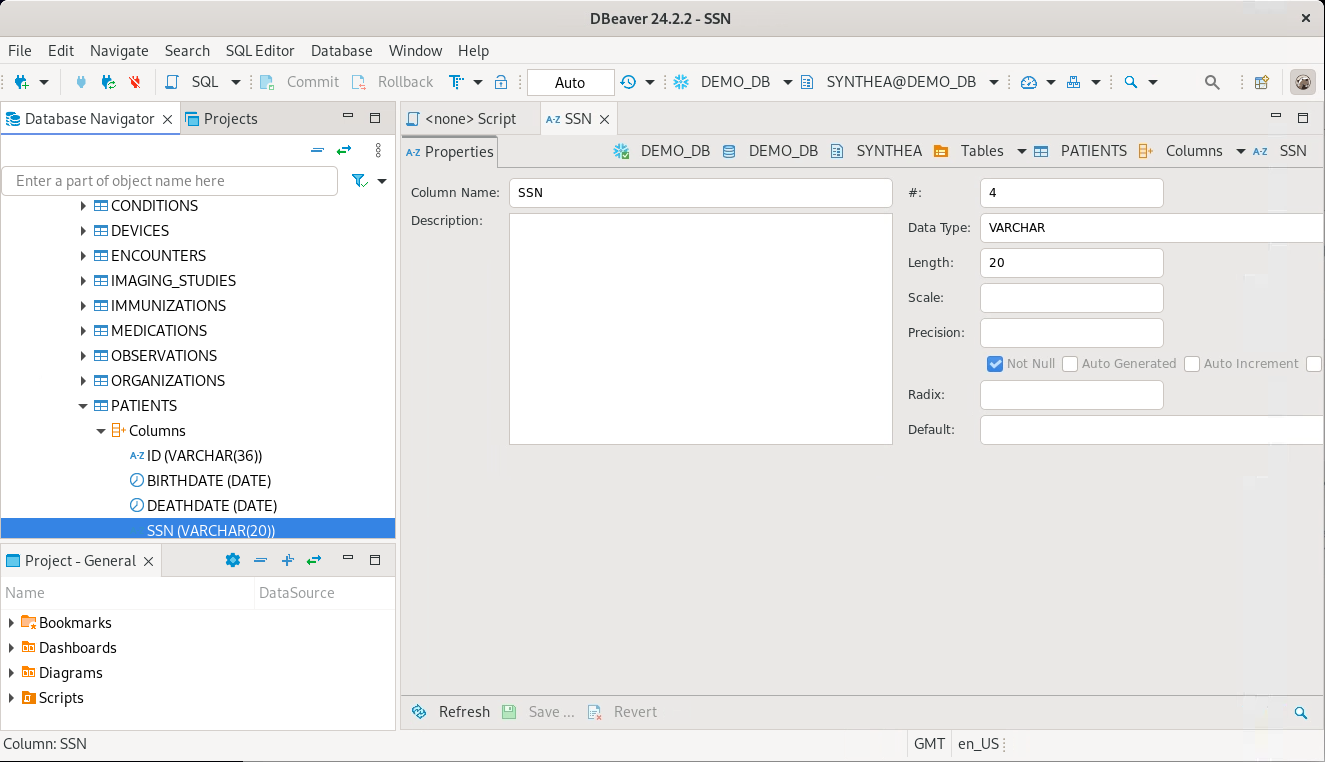Click the New Database Connection plug icon
This screenshot has width=1325, height=762.
pos(20,82)
